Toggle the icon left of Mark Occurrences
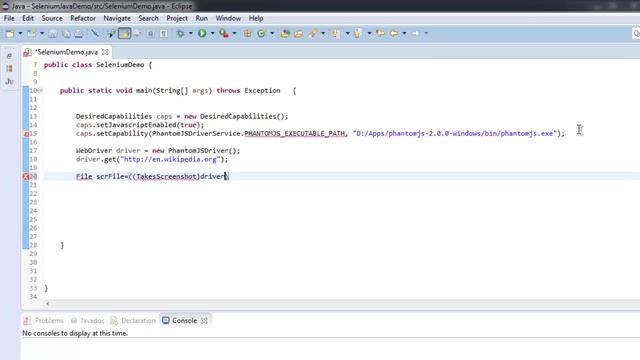640x360 pixels. click(111, 33)
